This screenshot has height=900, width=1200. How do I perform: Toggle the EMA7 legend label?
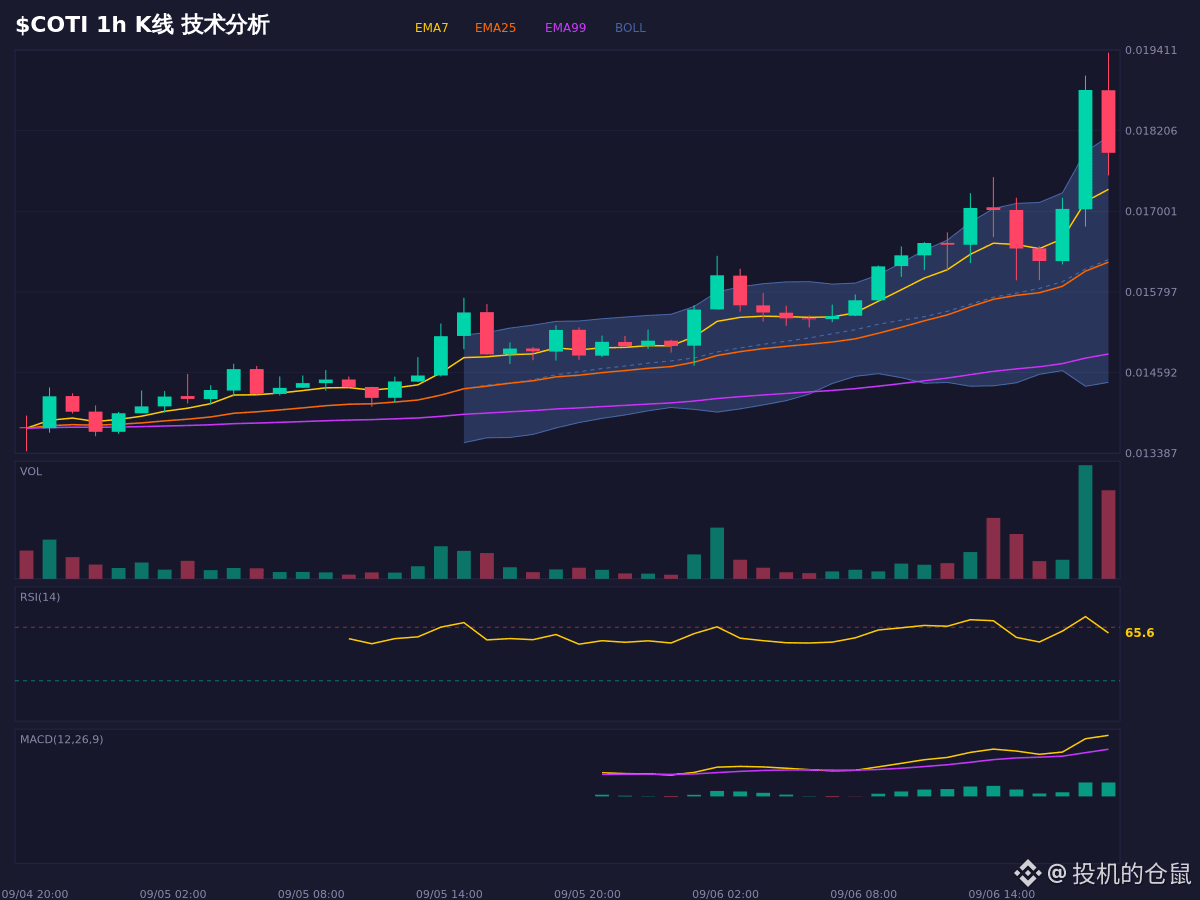tap(431, 28)
